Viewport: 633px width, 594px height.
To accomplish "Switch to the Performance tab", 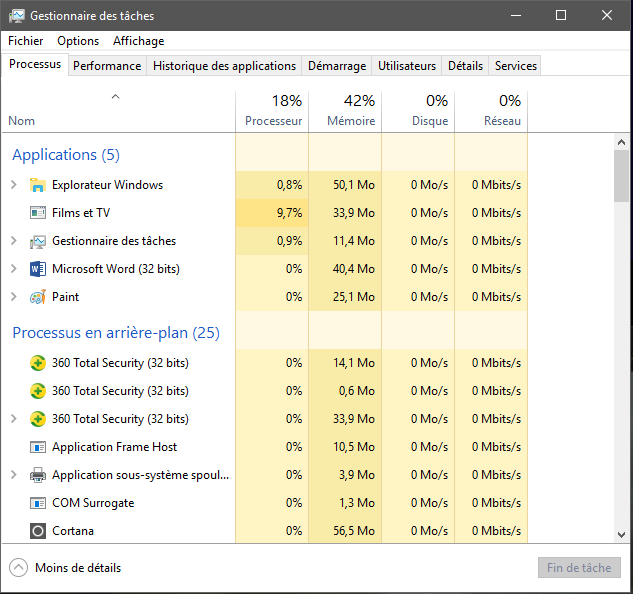I will [107, 66].
